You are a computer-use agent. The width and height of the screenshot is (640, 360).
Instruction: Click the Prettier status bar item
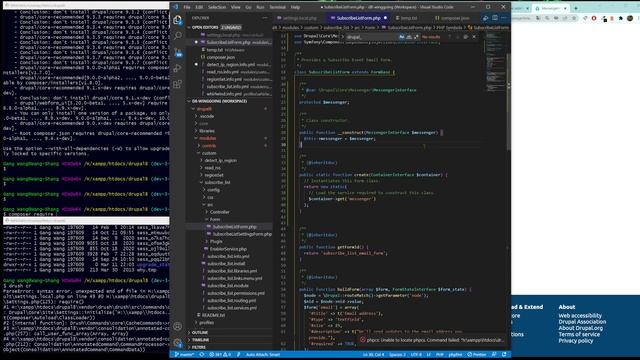click(477, 355)
